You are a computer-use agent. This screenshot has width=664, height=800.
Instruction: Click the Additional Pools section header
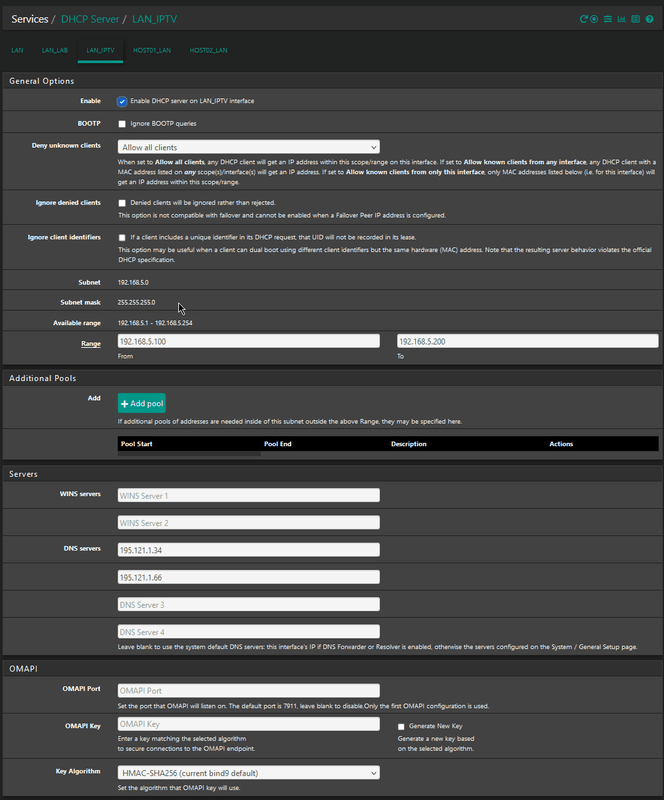pos(42,379)
